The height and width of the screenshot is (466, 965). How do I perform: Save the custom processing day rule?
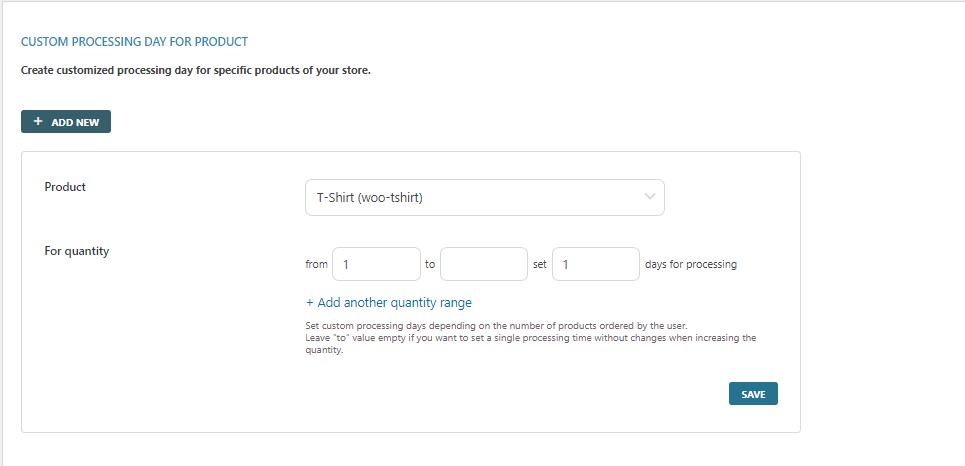click(753, 394)
